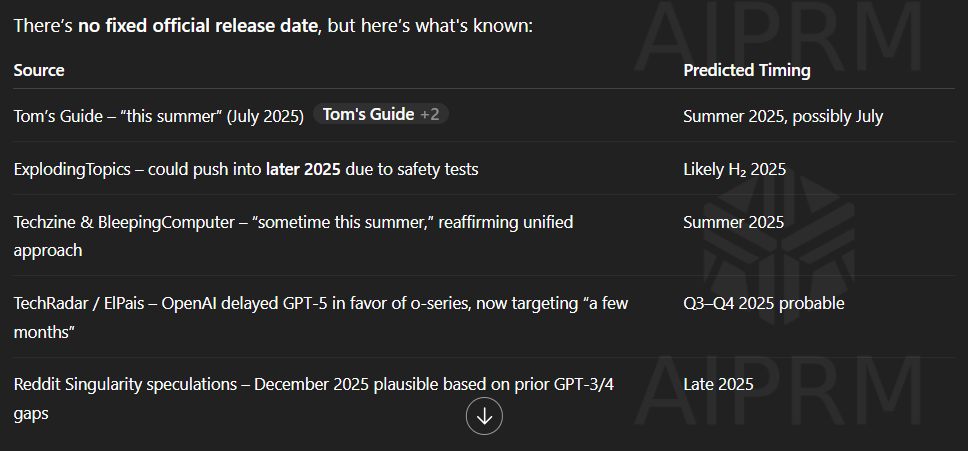Click 'Likely H₂ 2025' timing cell
The height and width of the screenshot is (451, 968).
(734, 170)
